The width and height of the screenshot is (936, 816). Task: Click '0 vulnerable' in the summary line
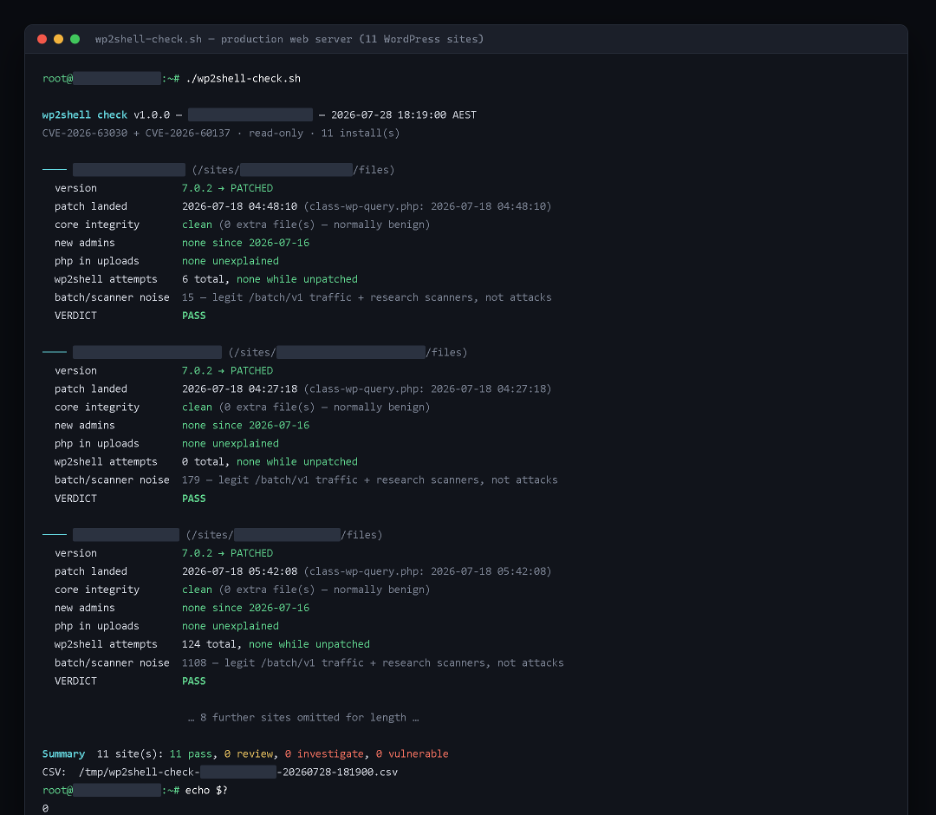[412, 754]
